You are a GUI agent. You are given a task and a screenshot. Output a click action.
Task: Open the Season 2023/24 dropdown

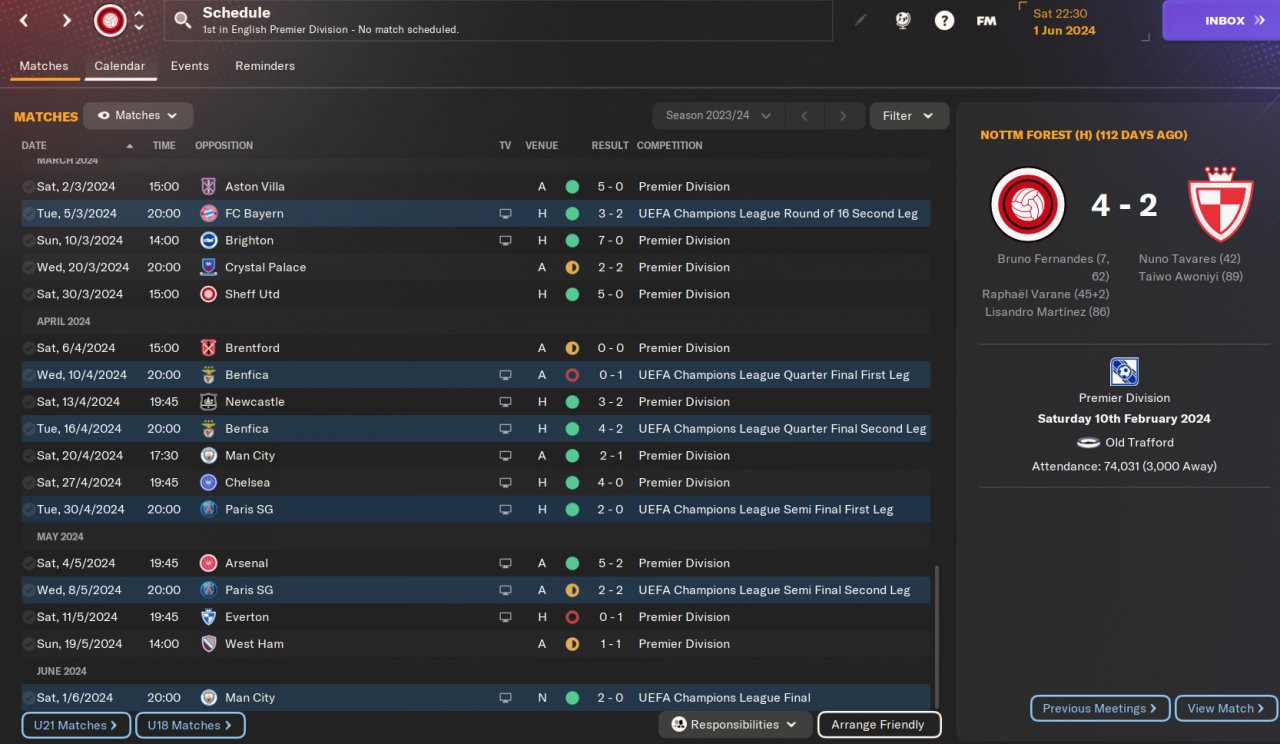[717, 116]
